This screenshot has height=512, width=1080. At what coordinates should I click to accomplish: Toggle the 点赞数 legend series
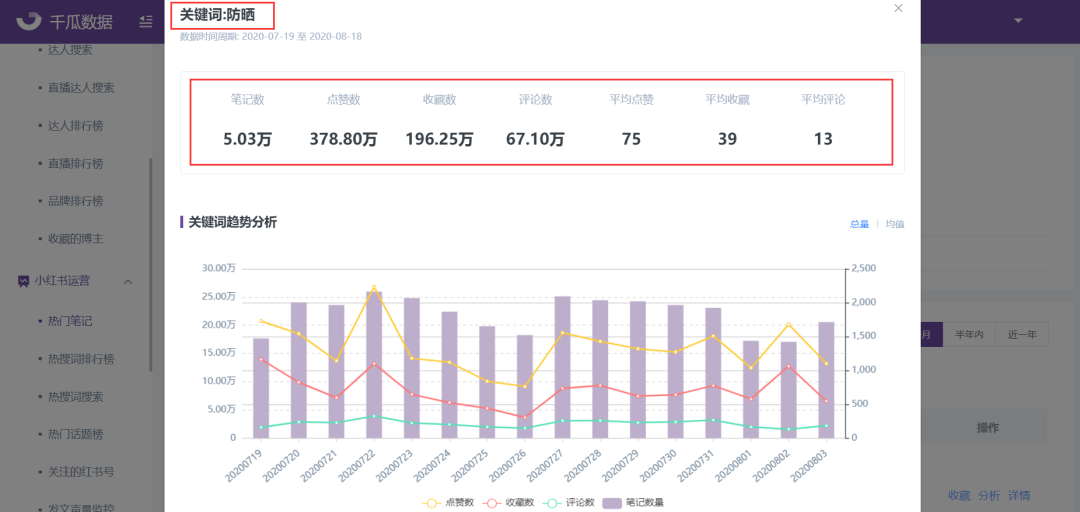[x=448, y=502]
